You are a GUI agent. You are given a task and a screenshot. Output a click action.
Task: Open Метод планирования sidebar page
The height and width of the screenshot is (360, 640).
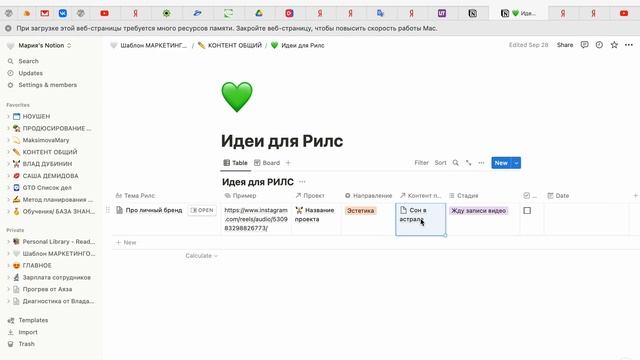pyautogui.click(x=53, y=200)
